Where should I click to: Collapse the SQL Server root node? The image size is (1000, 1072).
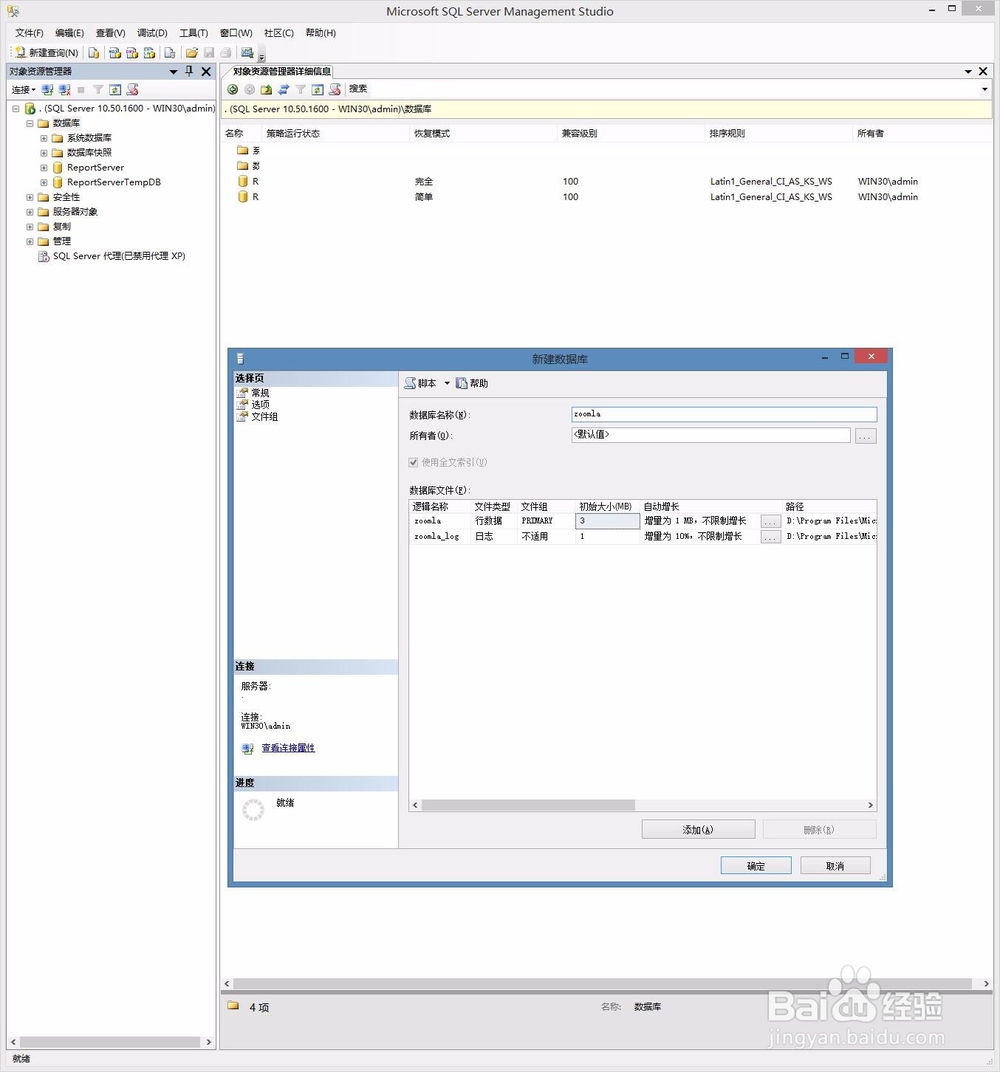pyautogui.click(x=16, y=108)
